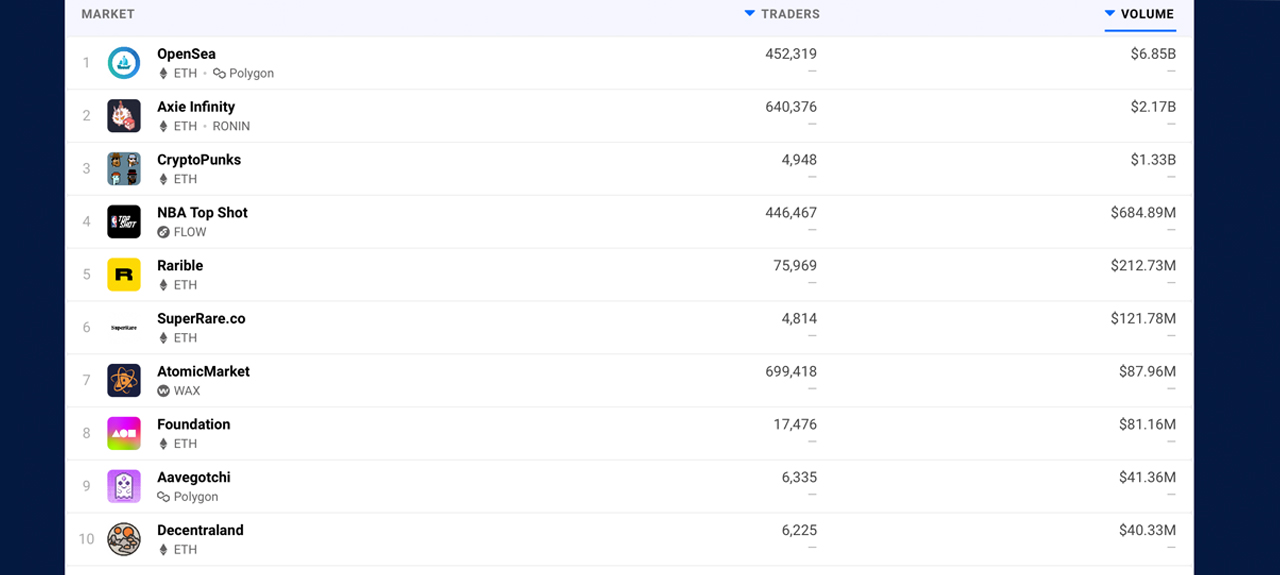Click SuperRare.co volume value $121.78M
The height and width of the screenshot is (575, 1280).
pyautogui.click(x=1143, y=319)
